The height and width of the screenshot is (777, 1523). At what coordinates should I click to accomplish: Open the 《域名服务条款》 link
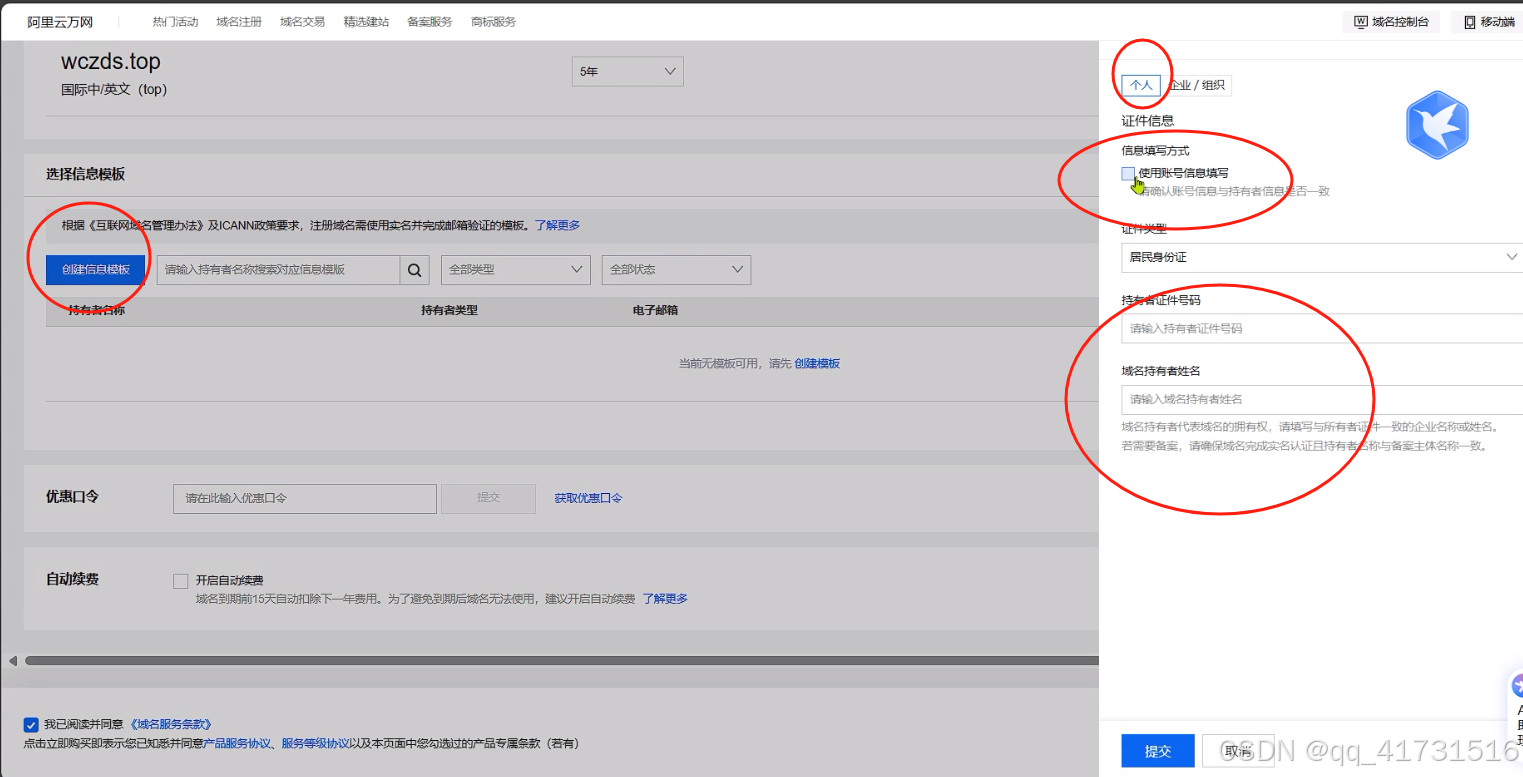170,725
